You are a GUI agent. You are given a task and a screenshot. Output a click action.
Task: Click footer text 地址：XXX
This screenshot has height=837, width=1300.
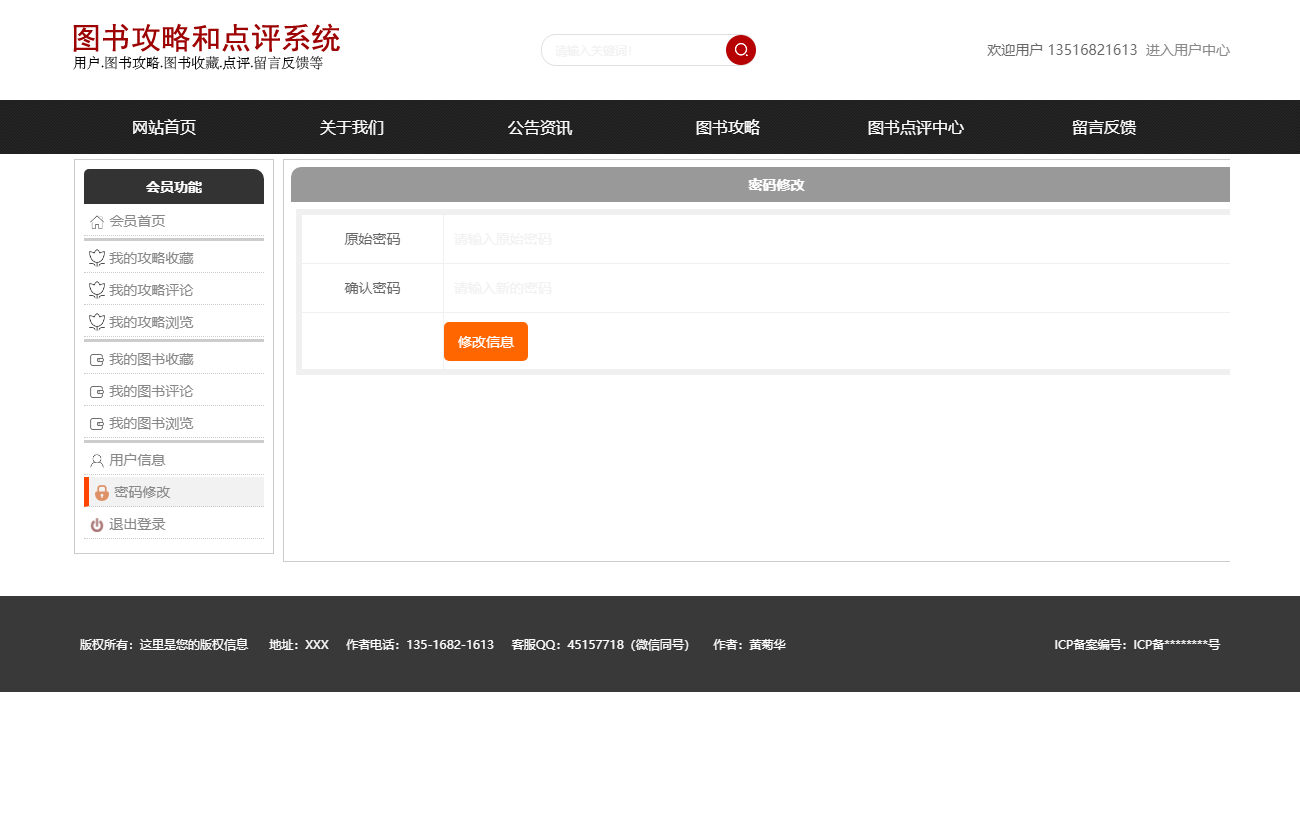click(x=299, y=645)
